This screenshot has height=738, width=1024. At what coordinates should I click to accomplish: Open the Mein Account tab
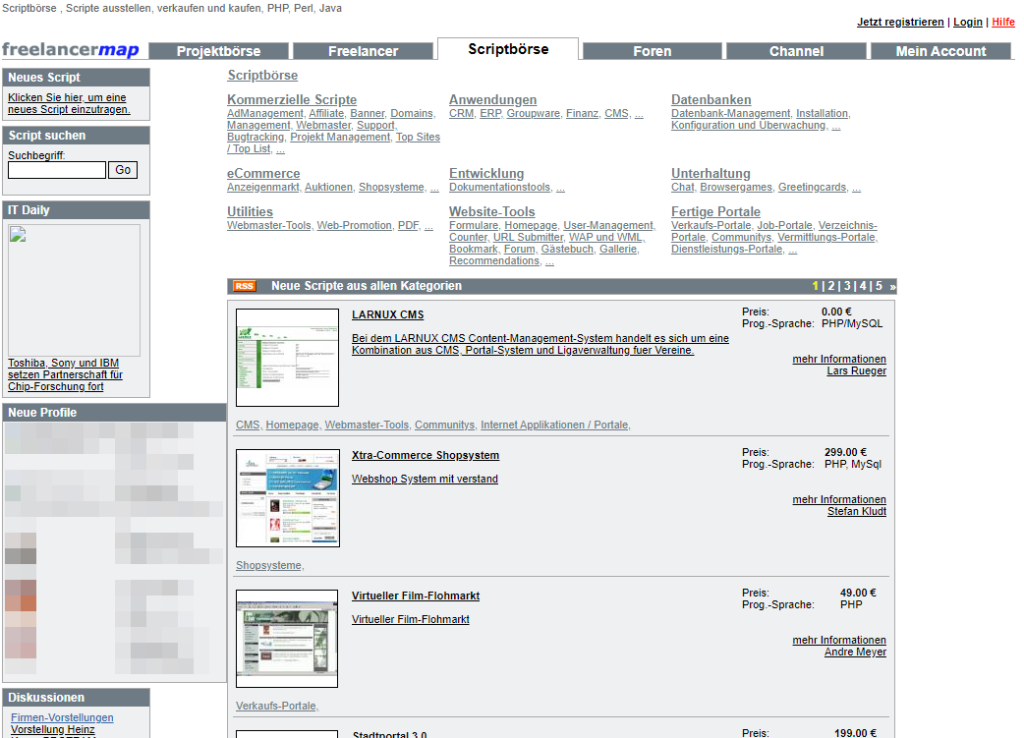pos(940,51)
